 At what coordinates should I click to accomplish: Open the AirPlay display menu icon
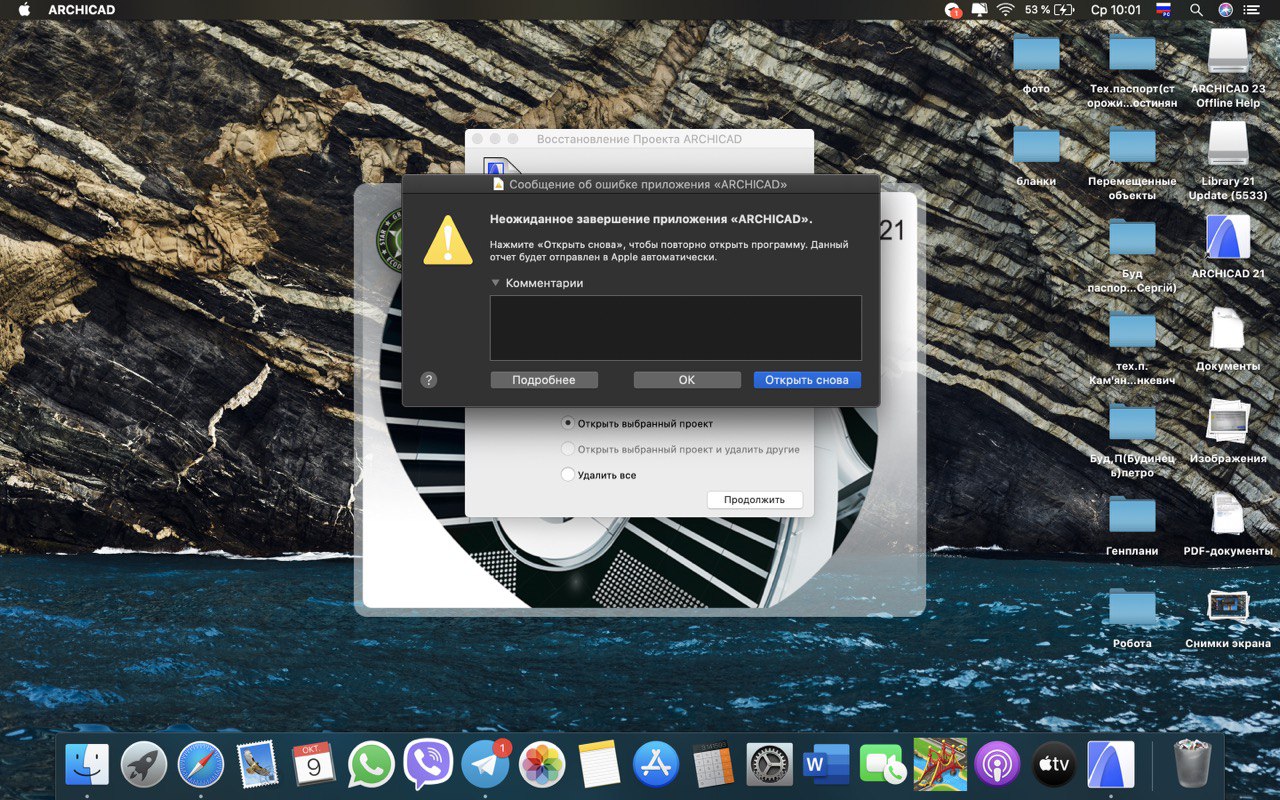click(979, 10)
